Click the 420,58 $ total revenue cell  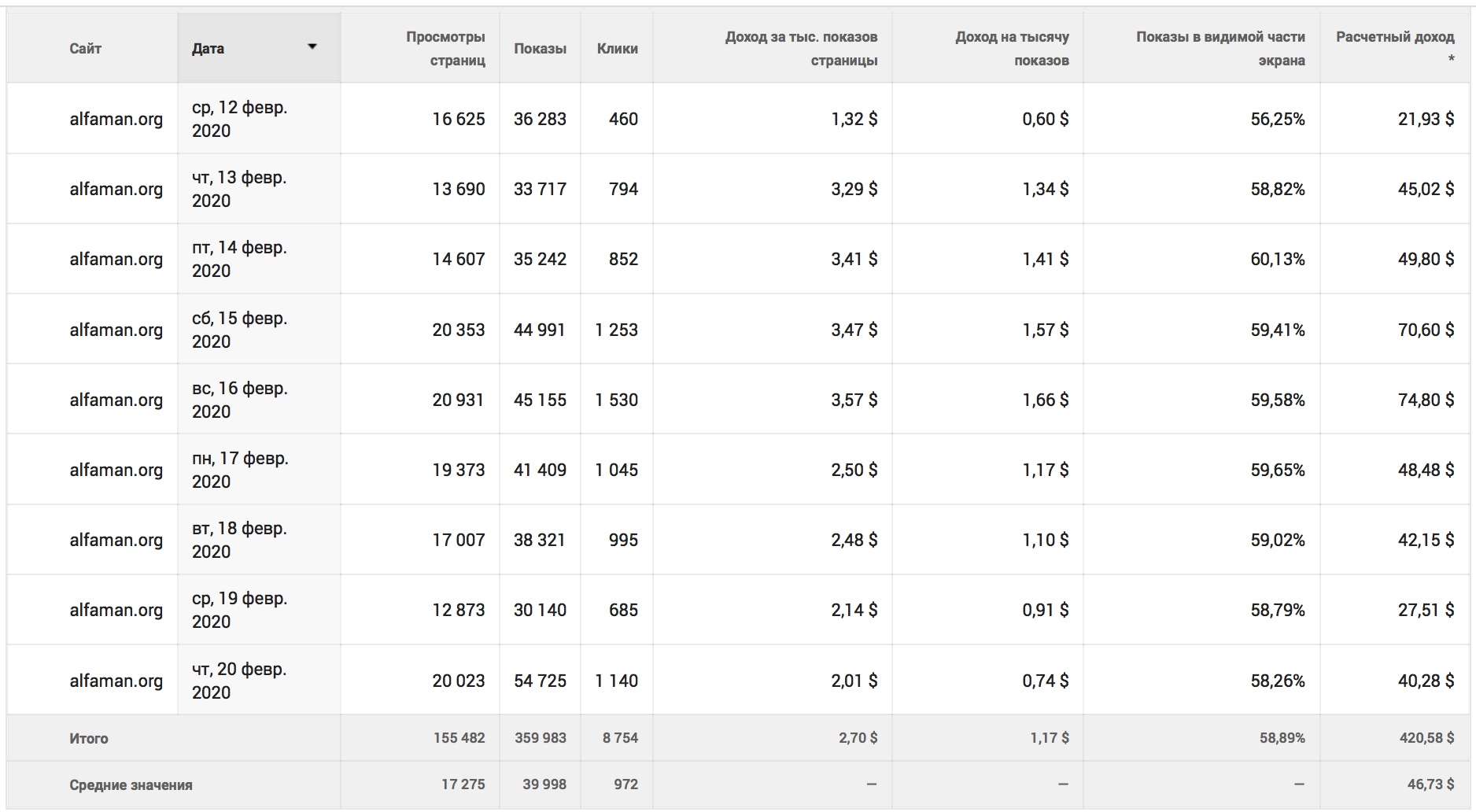(1426, 738)
